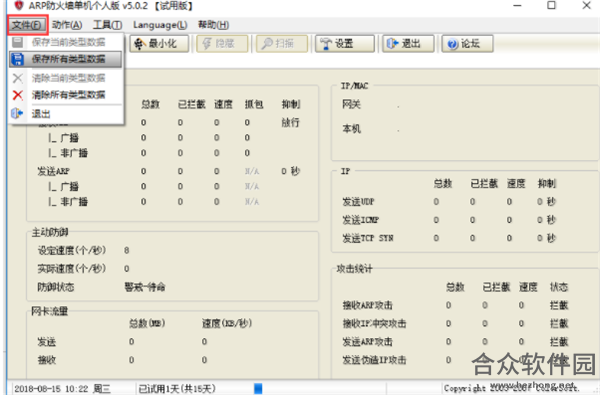Viewport: 600px width, 395px height.
Task: Open the 论坛 forum button
Action: tap(467, 44)
